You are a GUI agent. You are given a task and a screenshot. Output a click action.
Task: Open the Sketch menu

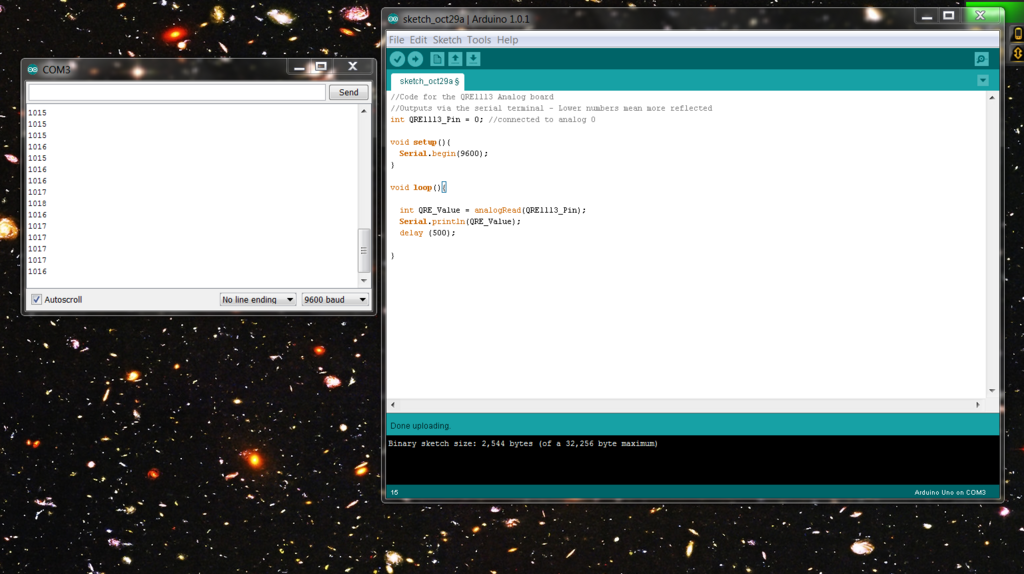point(447,40)
